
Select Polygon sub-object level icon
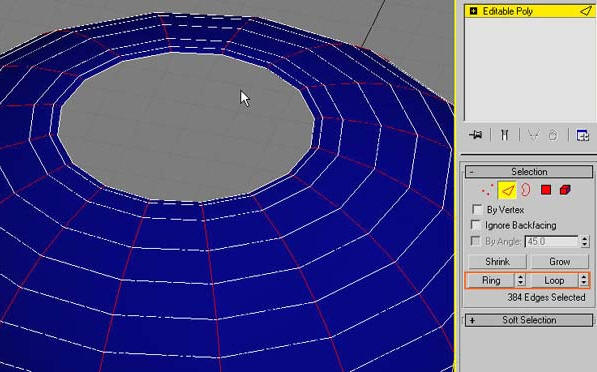[x=546, y=190]
